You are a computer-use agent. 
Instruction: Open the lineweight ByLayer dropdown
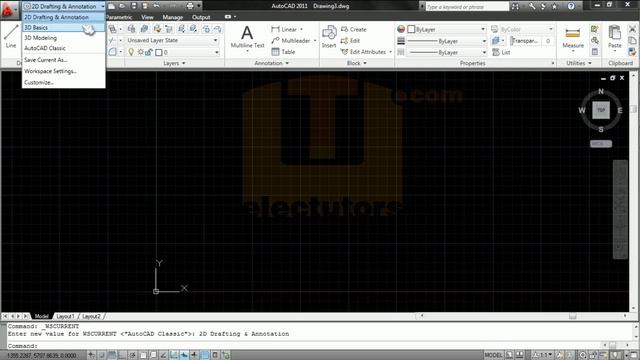pyautogui.click(x=447, y=41)
